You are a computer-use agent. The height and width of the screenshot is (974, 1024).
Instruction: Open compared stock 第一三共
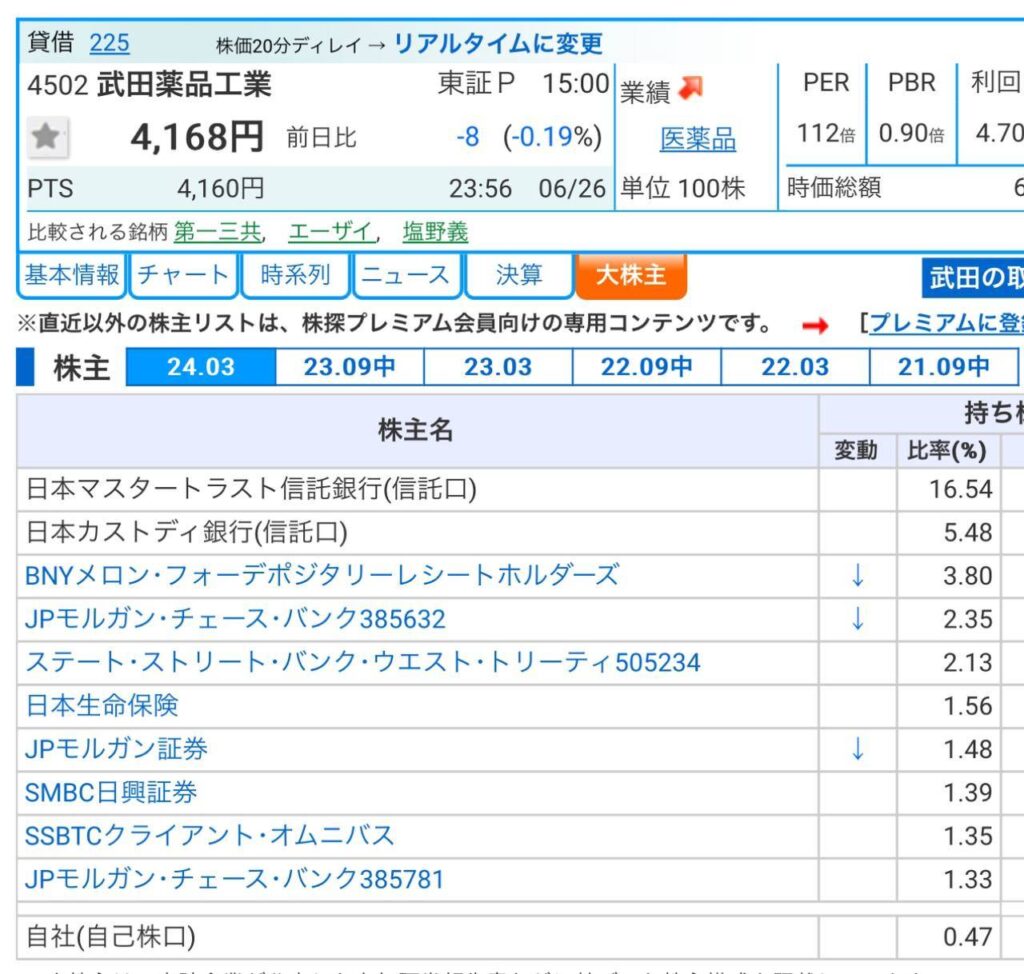pyautogui.click(x=217, y=232)
